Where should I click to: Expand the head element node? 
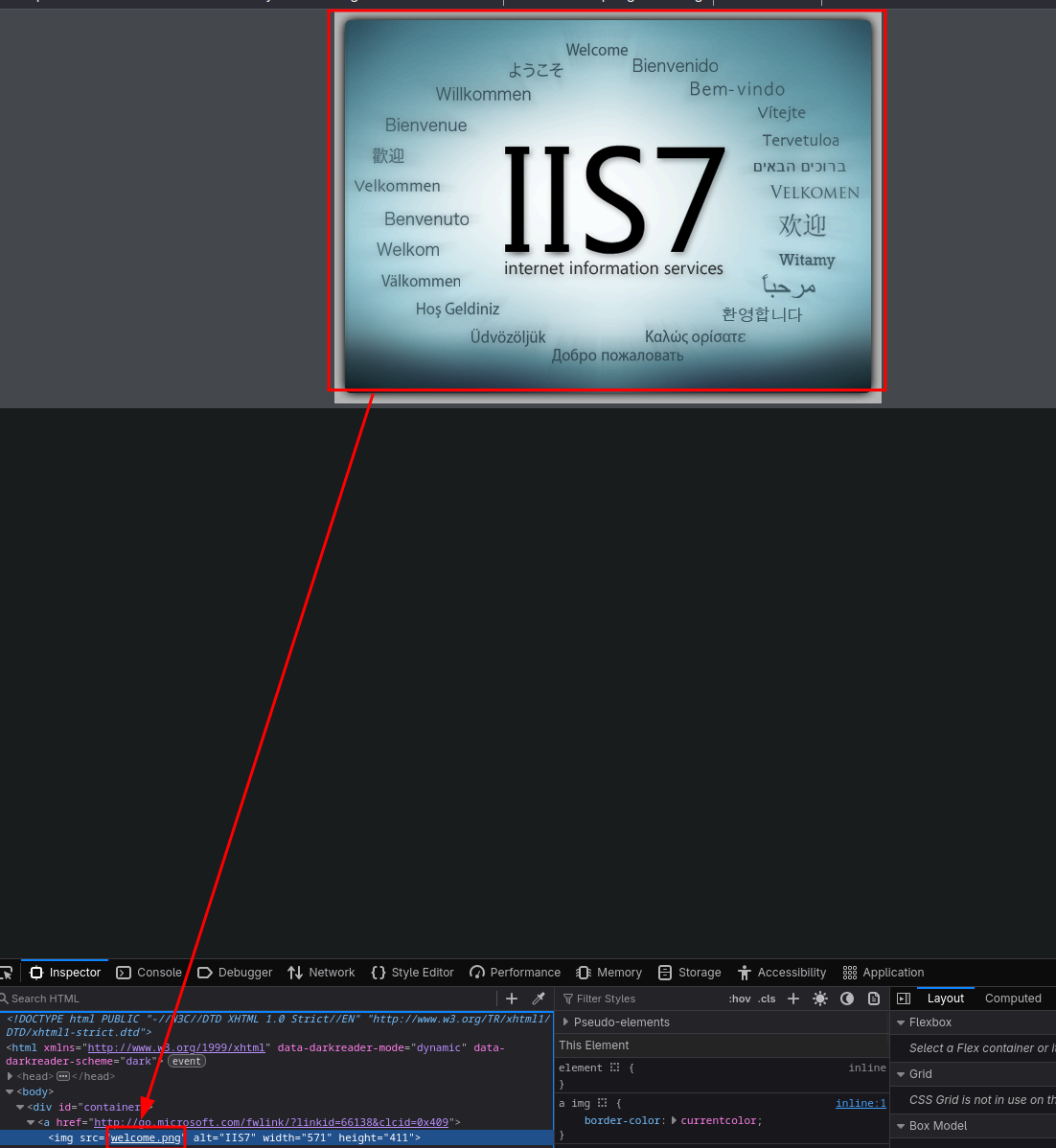tap(11, 1076)
